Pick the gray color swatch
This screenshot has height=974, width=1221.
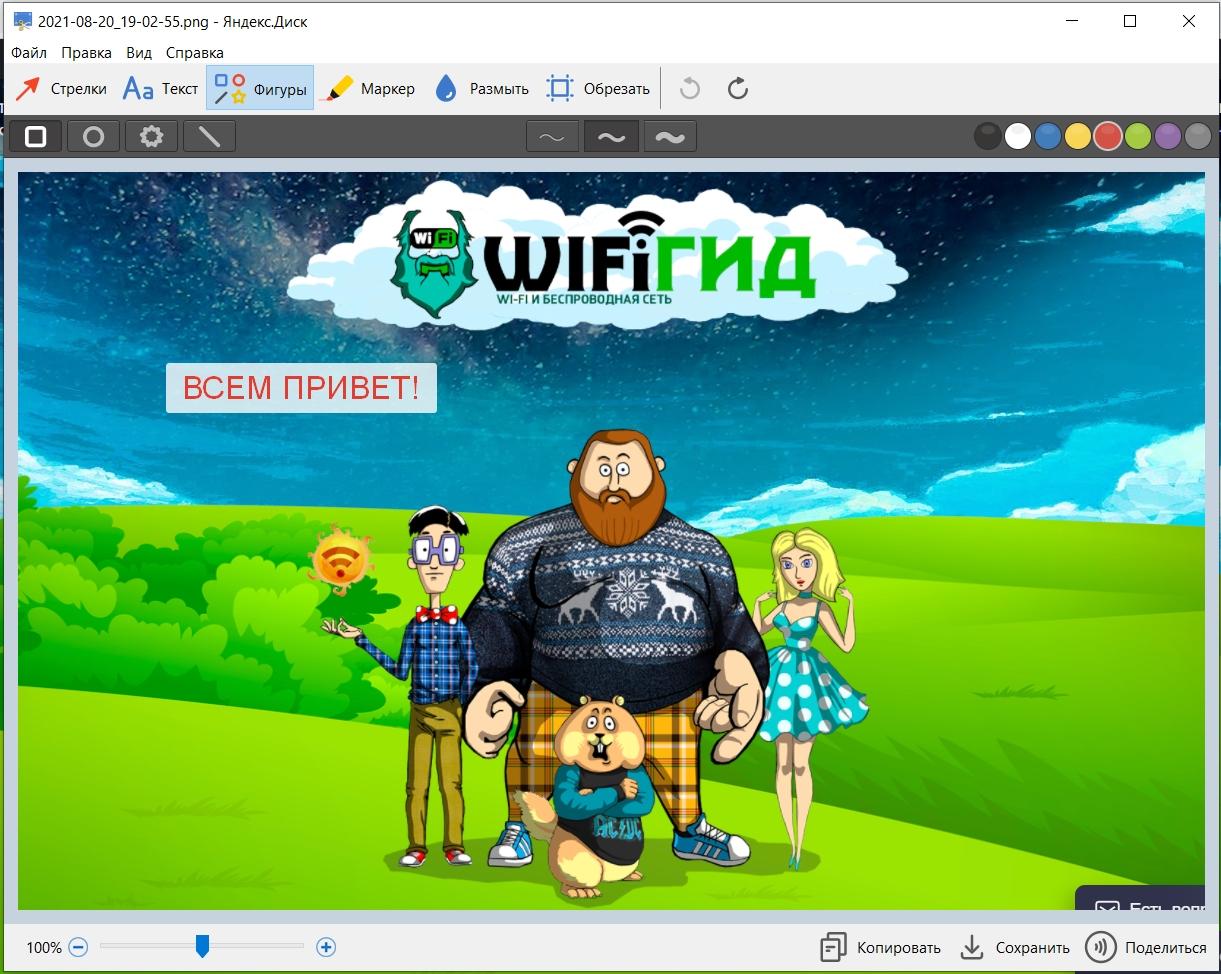1198,136
